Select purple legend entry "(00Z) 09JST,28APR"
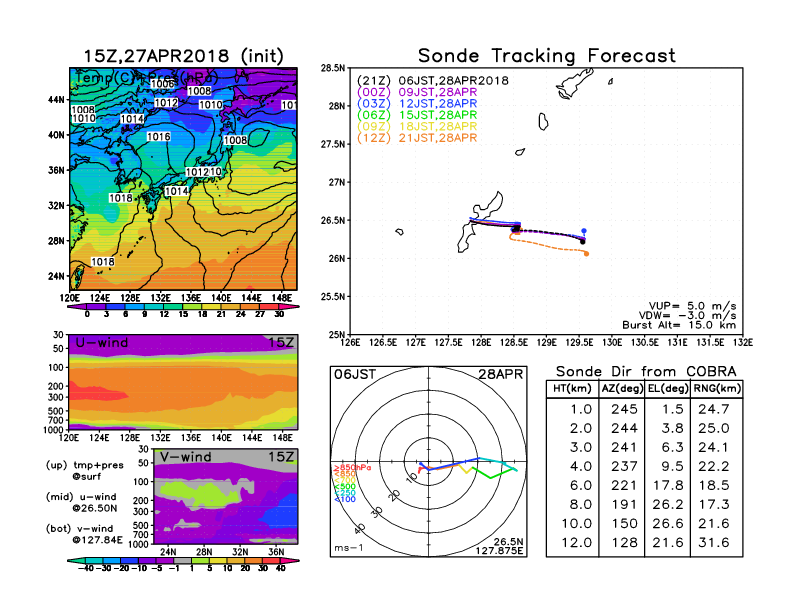Viewport: 792px width, 612px height. pyautogui.click(x=417, y=92)
